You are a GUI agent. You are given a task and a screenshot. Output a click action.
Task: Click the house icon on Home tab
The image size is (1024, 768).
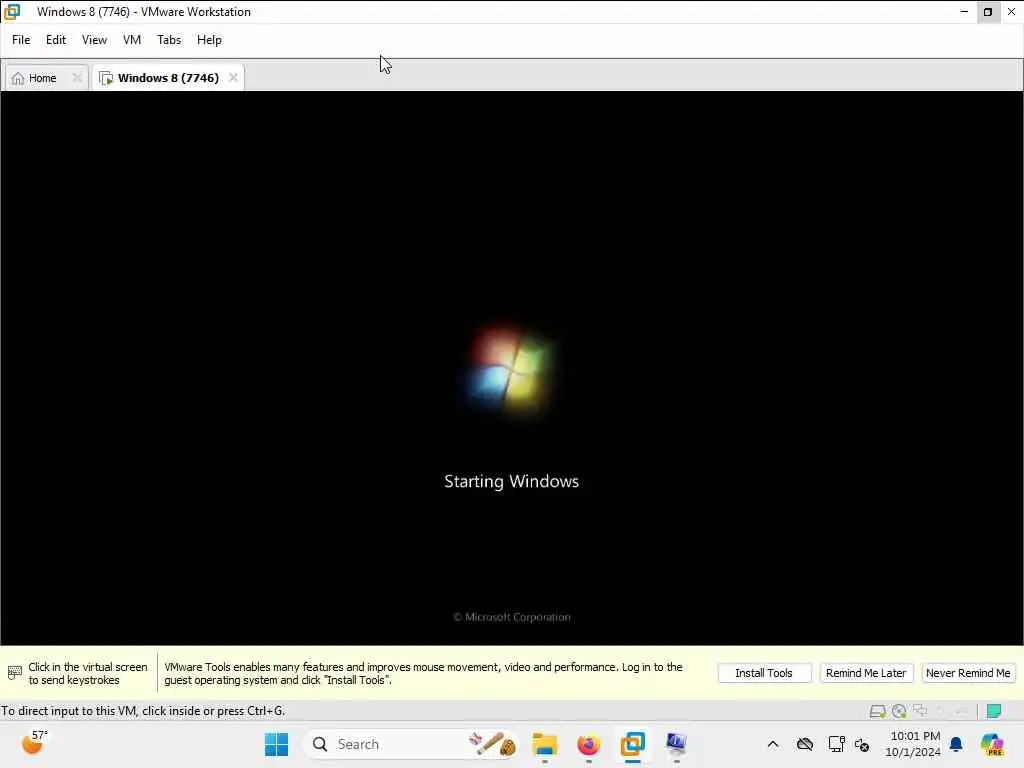tap(18, 78)
